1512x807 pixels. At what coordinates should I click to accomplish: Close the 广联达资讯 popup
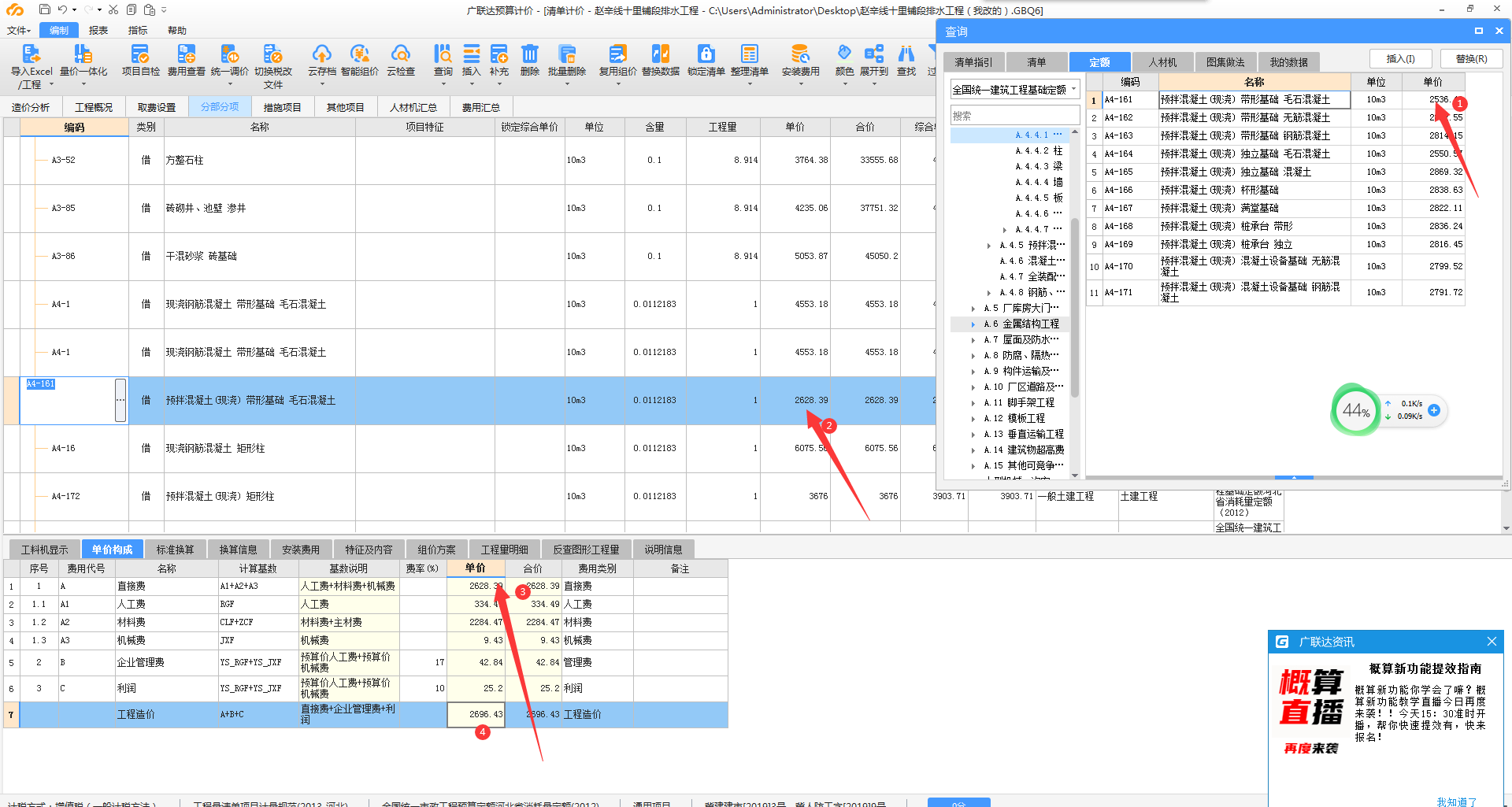[1492, 642]
